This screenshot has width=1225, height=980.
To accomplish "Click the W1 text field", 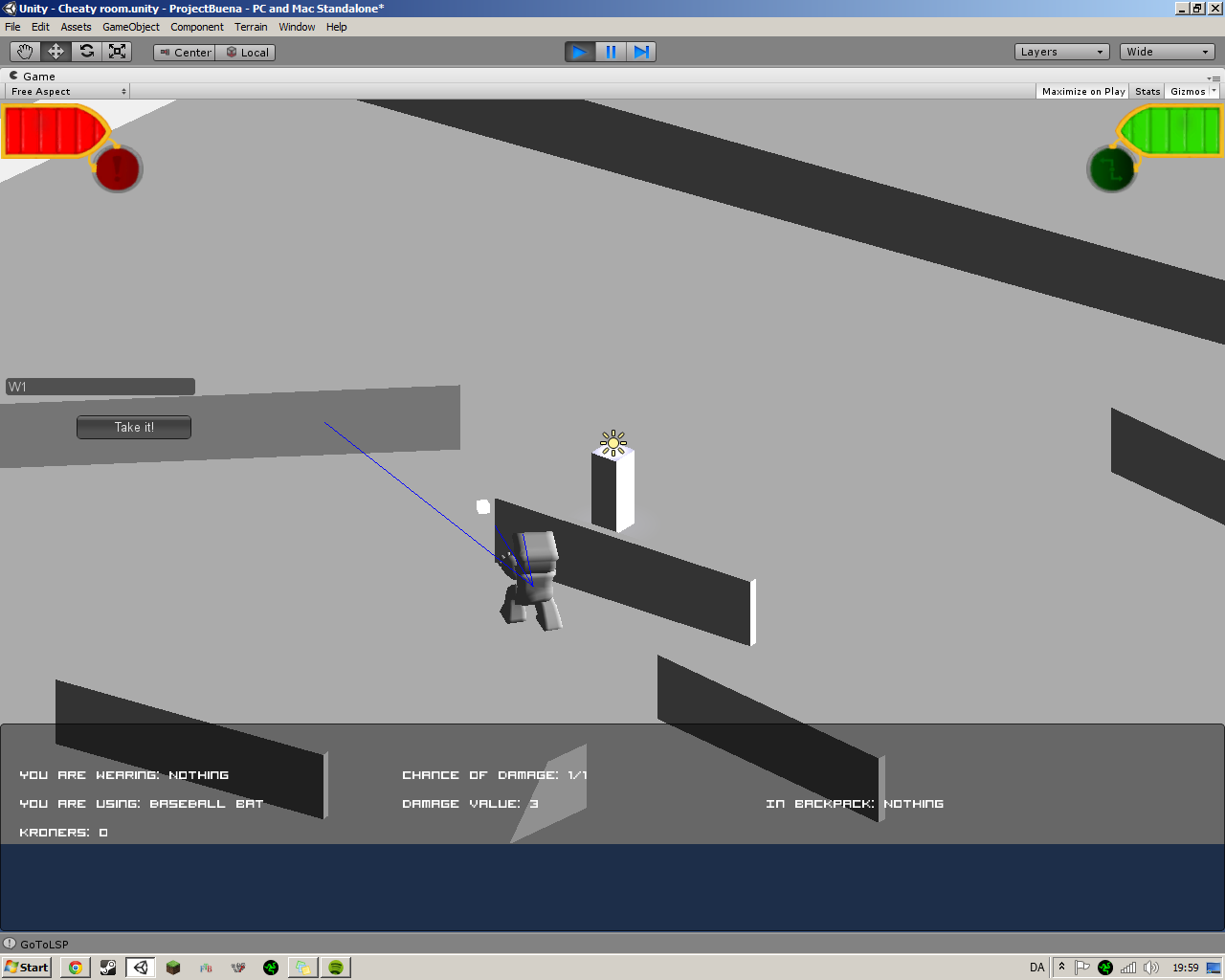I will [x=100, y=387].
